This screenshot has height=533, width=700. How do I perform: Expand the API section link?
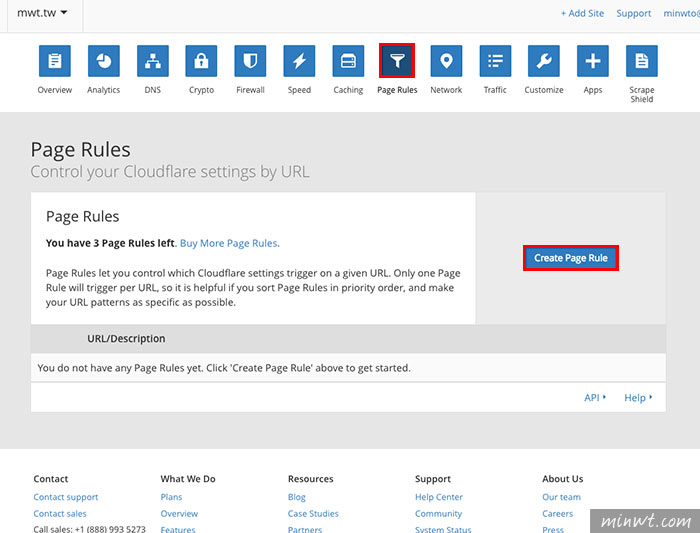point(595,397)
